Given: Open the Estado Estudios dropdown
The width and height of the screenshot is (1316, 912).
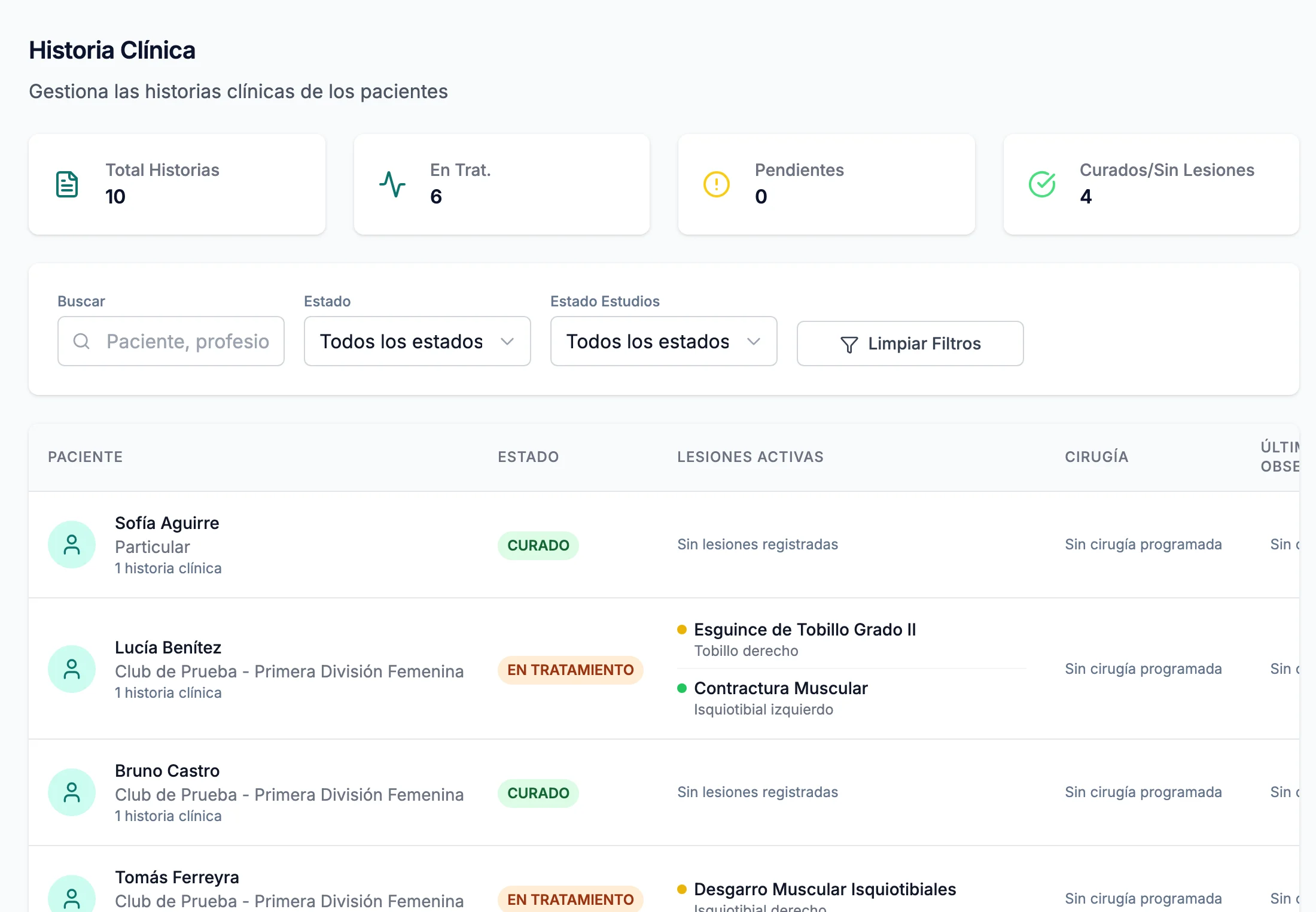Looking at the screenshot, I should [664, 341].
